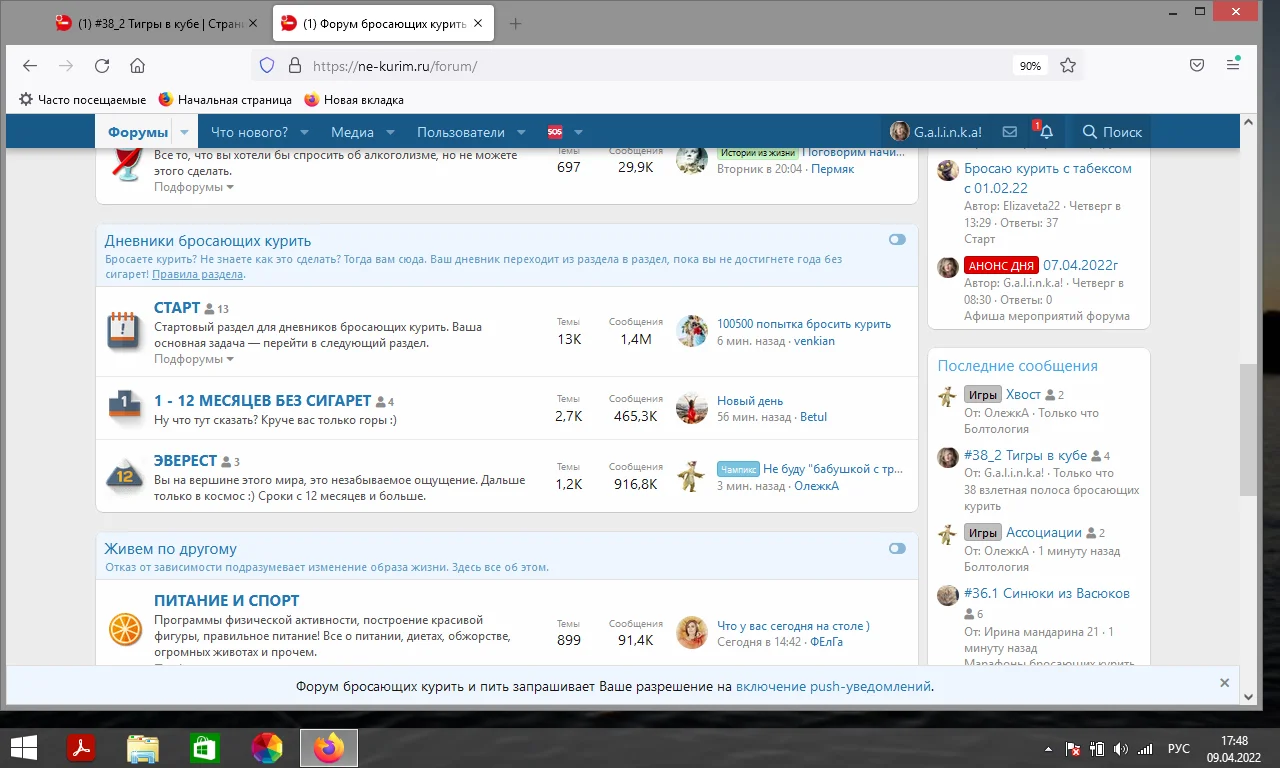Click the 1 - 12 месяцев section icon
The height and width of the screenshot is (768, 1280).
125,406
